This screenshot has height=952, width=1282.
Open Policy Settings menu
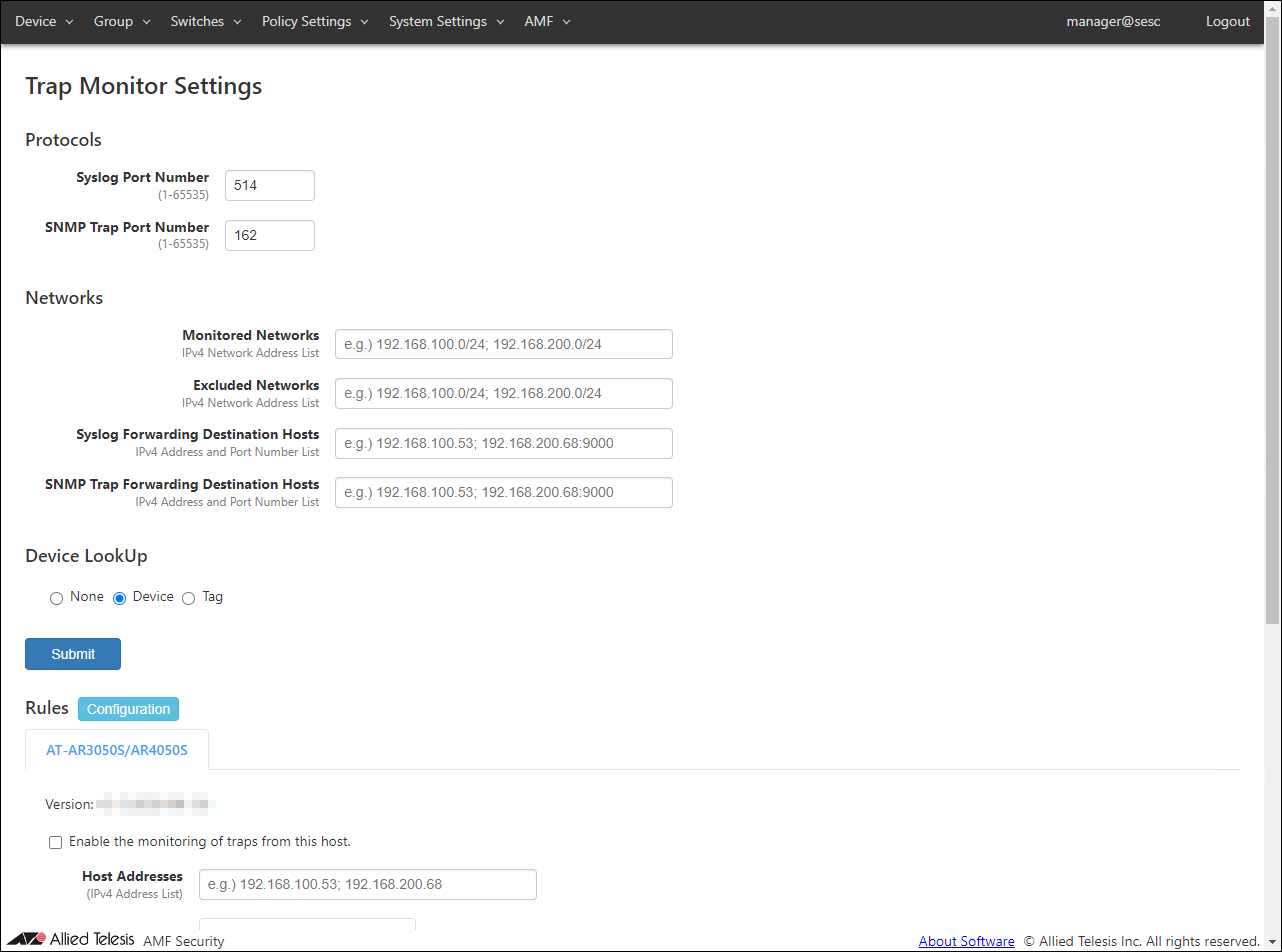tap(314, 21)
